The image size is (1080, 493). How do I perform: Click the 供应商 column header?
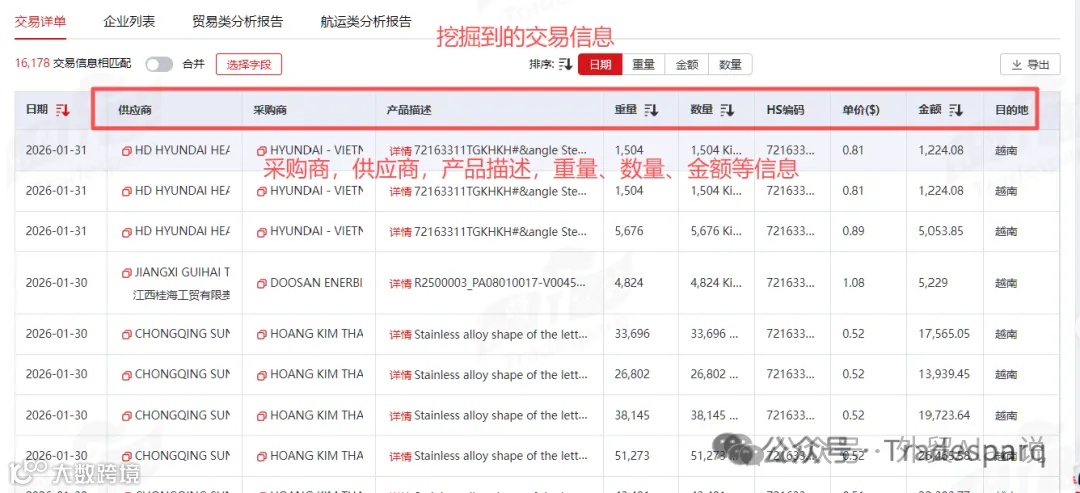click(x=135, y=109)
